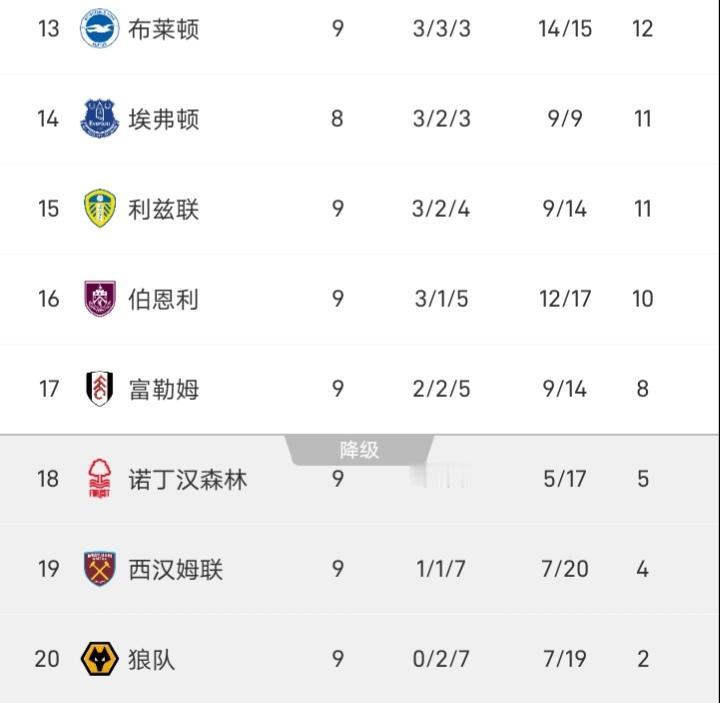Screen dimensions: 720x703
Task: Open team page for 埃弗顿
Action: tap(163, 119)
